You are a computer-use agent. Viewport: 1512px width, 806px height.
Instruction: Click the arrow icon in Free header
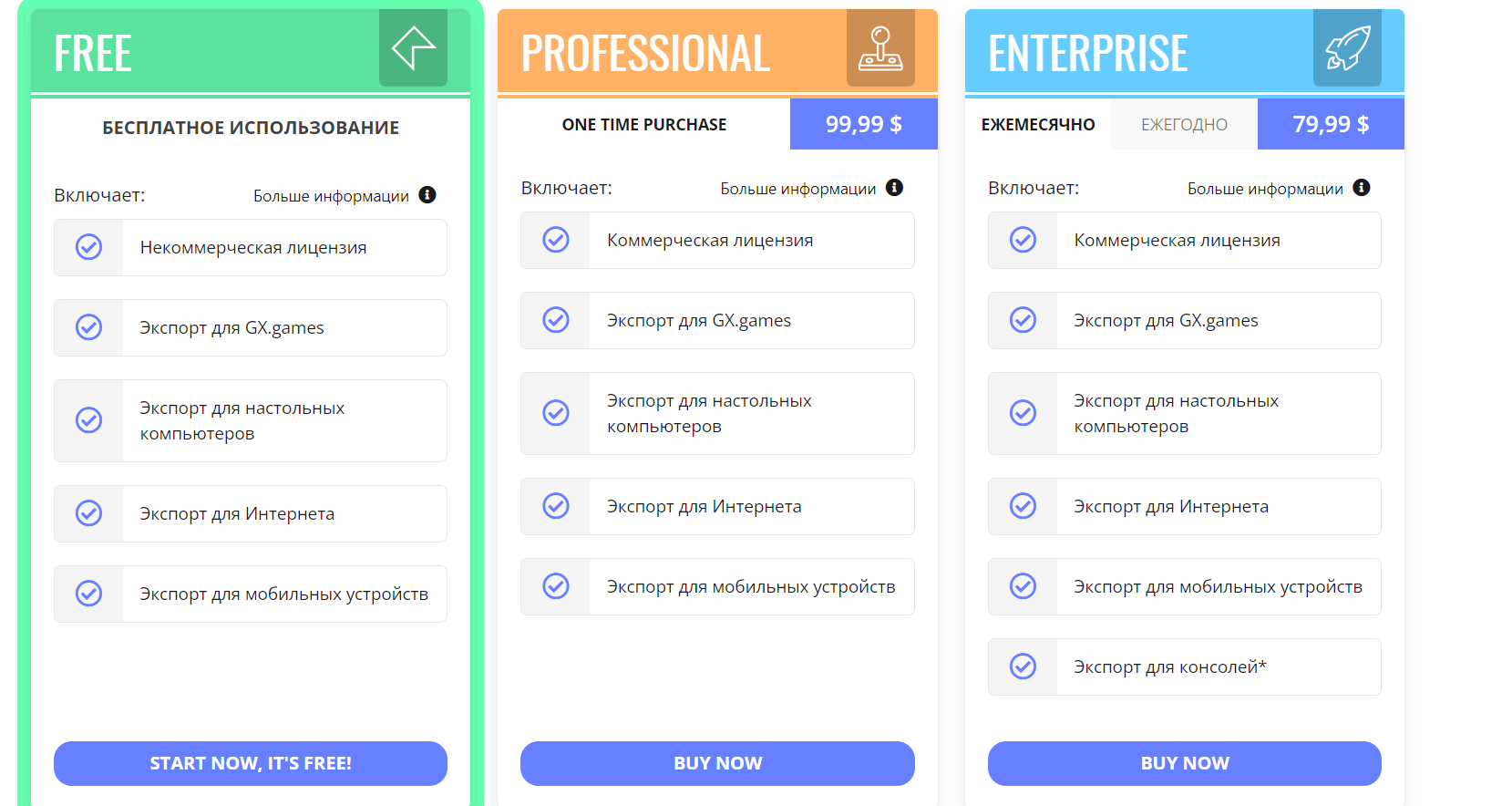point(413,48)
